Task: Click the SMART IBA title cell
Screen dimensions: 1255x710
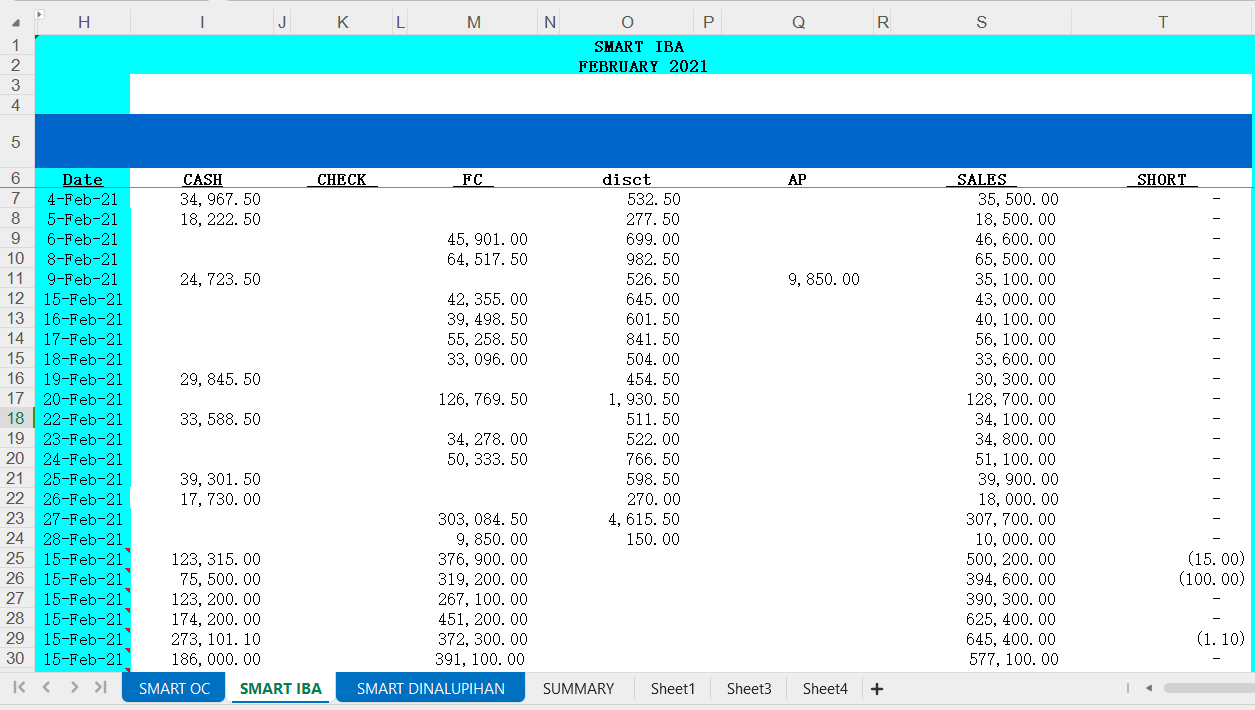Action: point(639,47)
